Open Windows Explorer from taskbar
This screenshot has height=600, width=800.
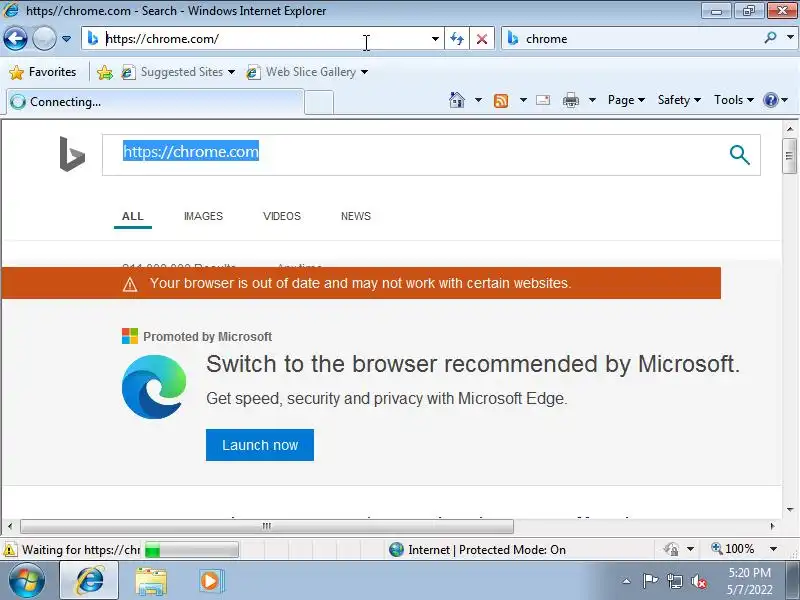coord(151,582)
